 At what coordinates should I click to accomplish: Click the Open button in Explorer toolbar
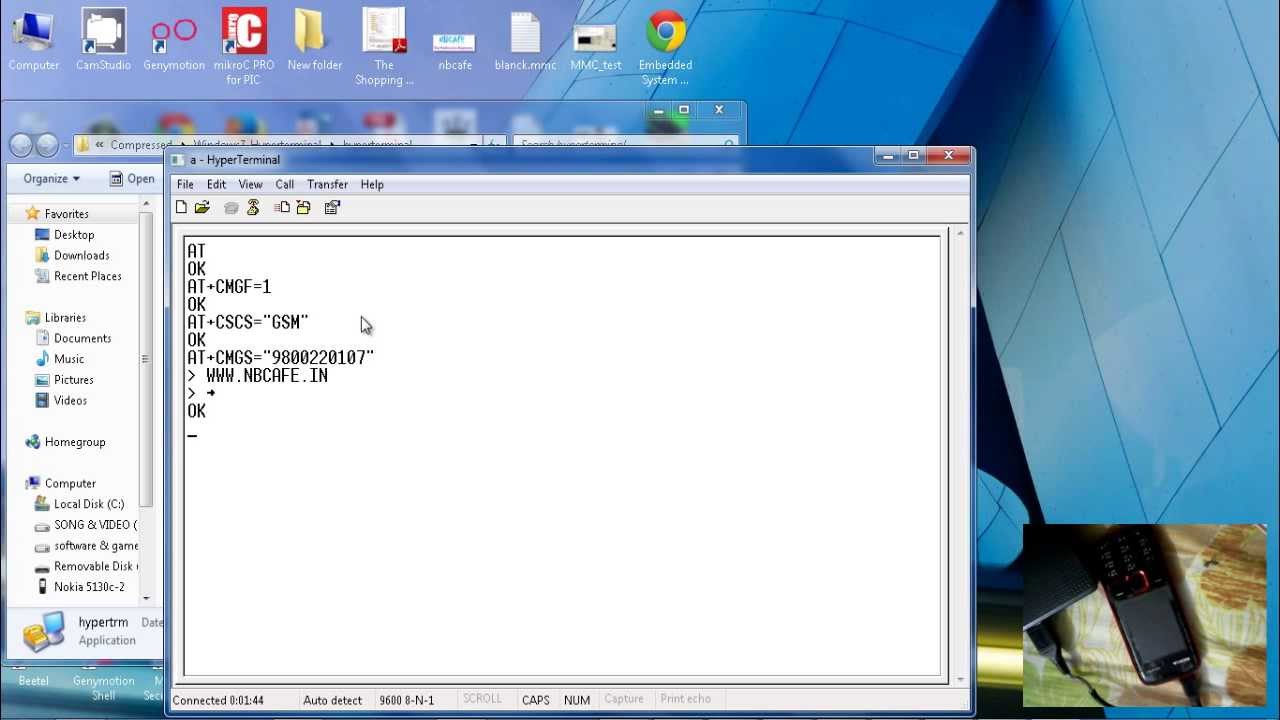132,178
